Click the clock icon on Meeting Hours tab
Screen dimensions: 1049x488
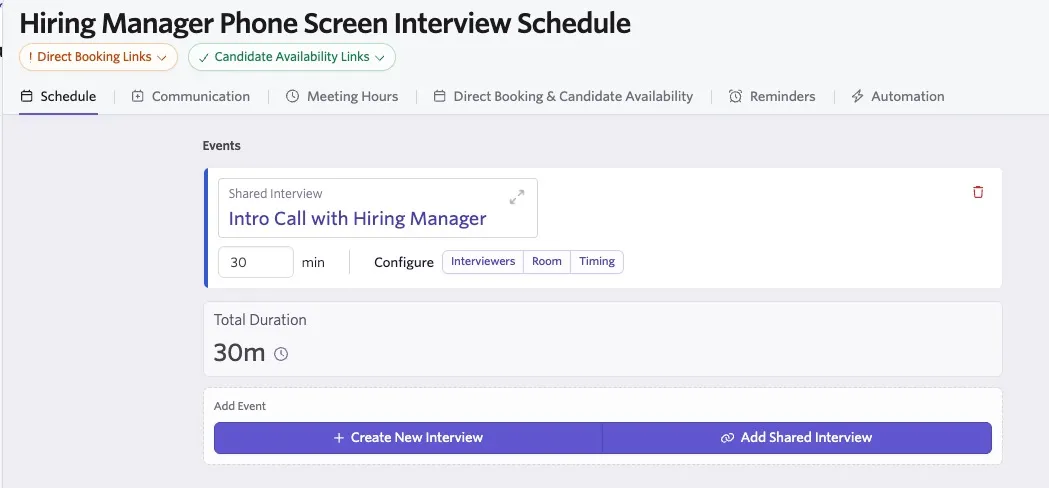(x=292, y=96)
